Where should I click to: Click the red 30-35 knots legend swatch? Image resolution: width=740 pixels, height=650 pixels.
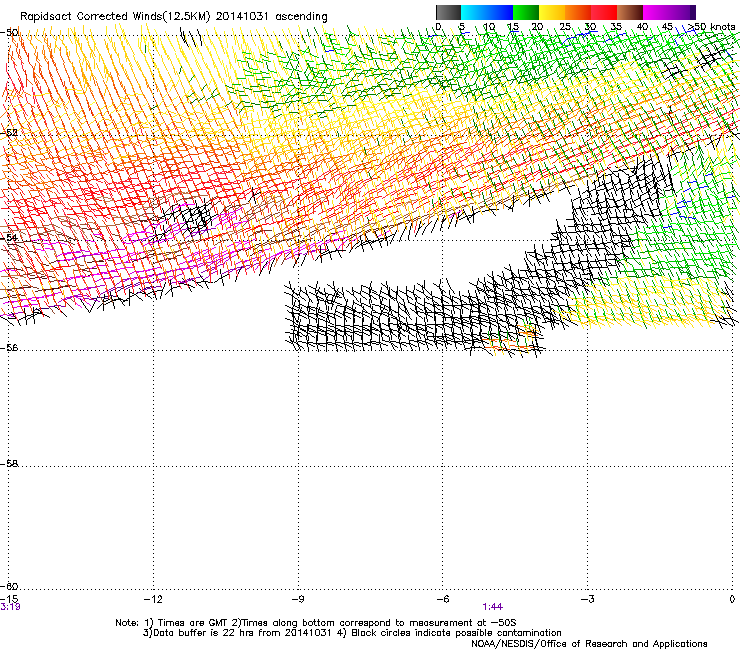[604, 12]
